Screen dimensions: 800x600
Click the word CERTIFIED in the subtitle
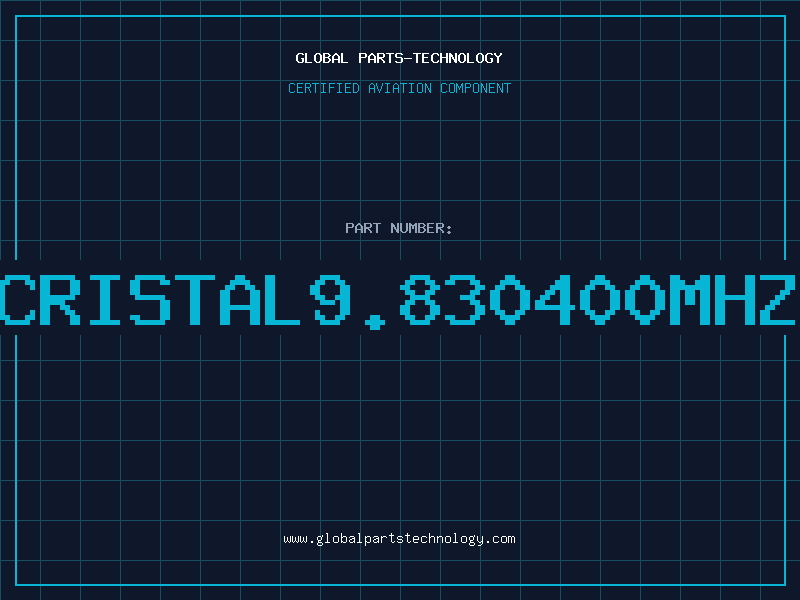(x=324, y=88)
